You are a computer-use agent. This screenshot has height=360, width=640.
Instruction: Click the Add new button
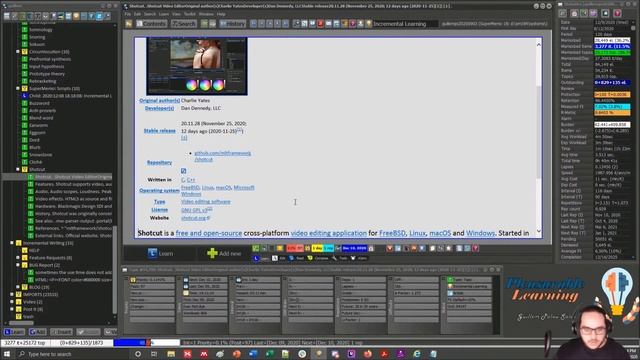click(224, 253)
